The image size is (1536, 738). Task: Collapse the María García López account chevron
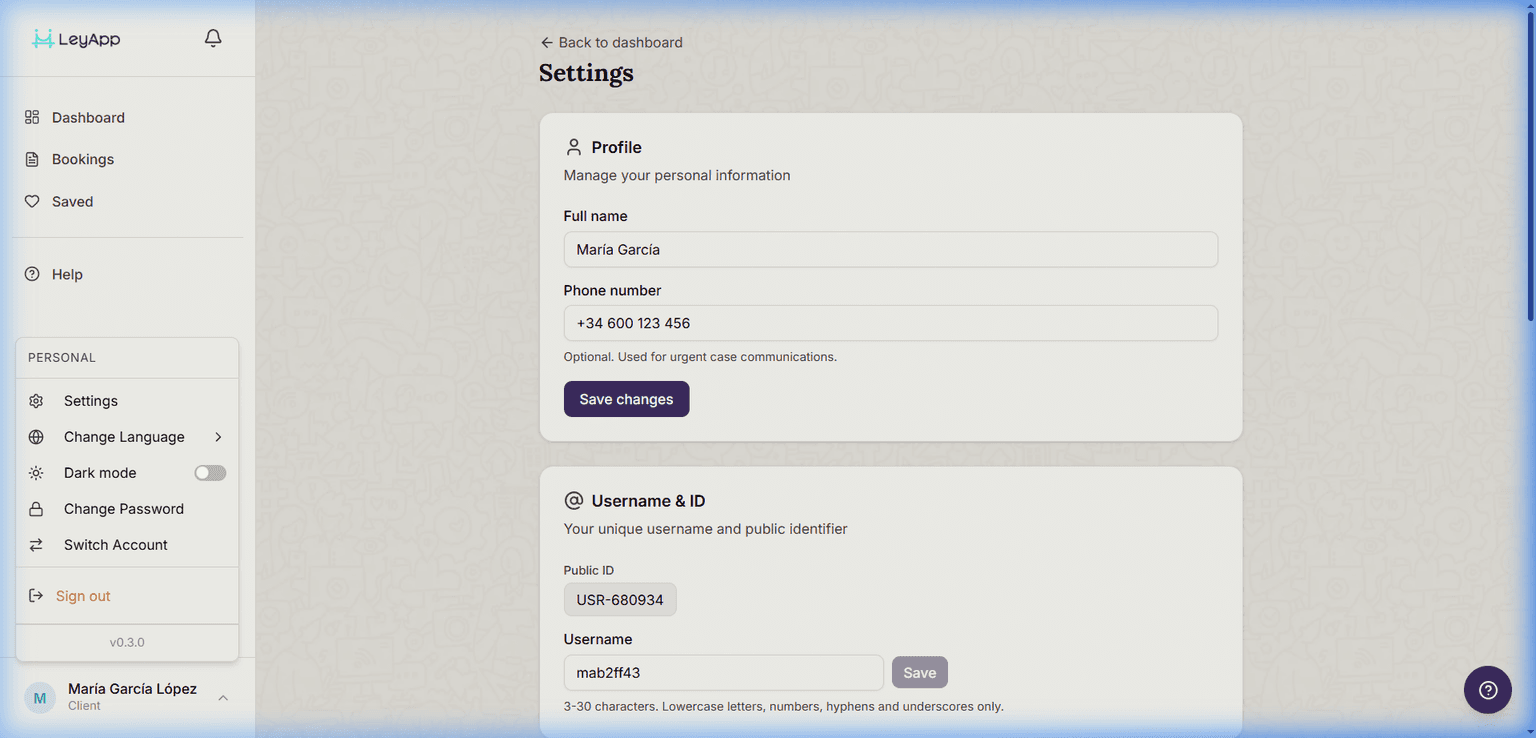pyautogui.click(x=222, y=697)
